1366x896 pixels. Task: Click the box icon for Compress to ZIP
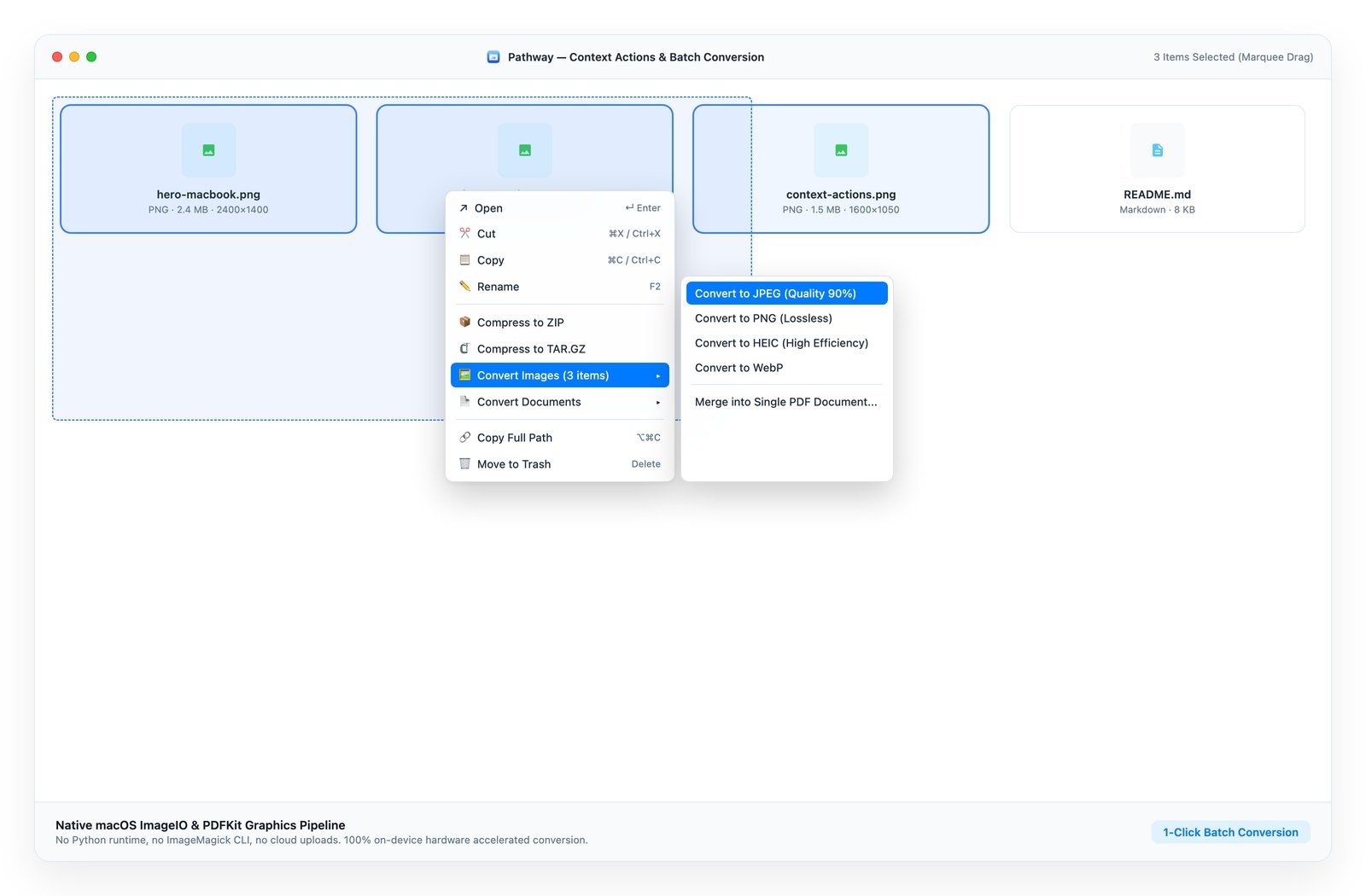464,322
